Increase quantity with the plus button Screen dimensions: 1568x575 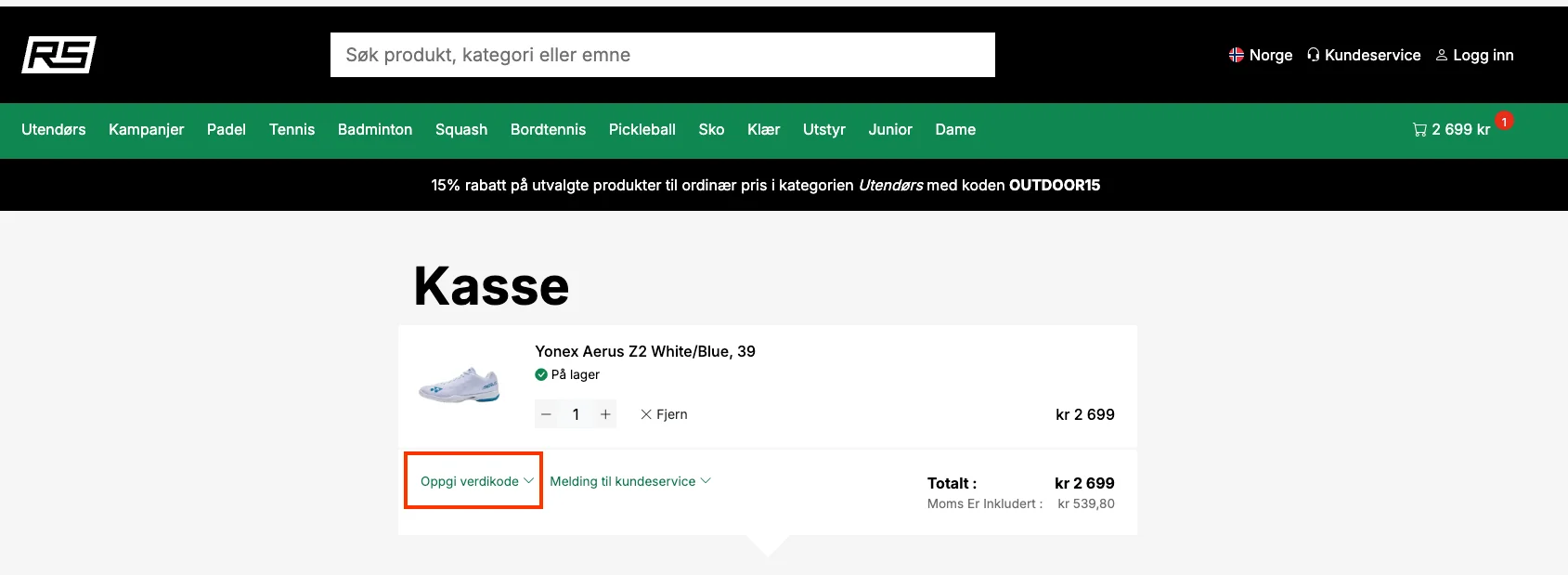click(605, 414)
